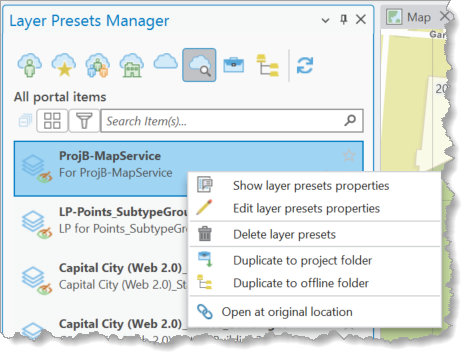Open My Organization portal view
The width and height of the screenshot is (474, 362).
pyautogui.click(x=132, y=65)
